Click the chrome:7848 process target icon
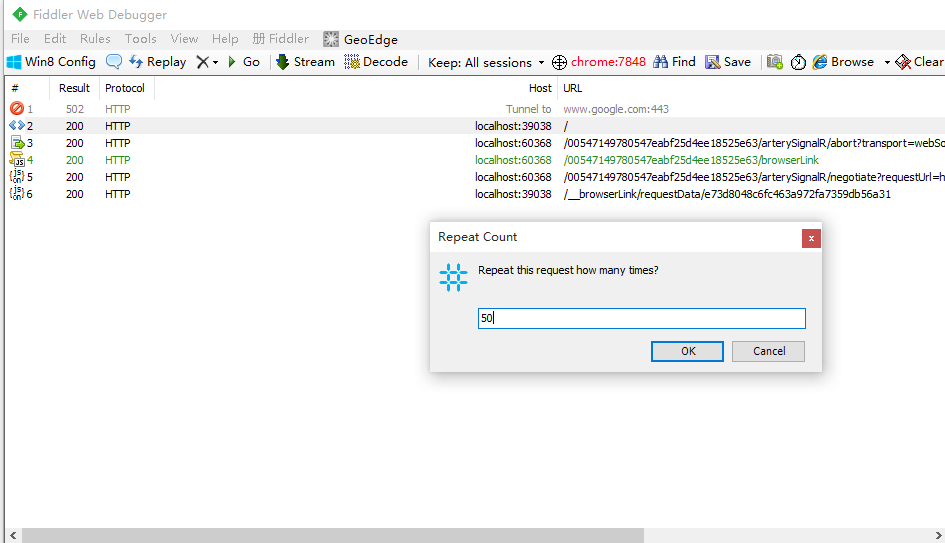945x543 pixels. (x=560, y=62)
